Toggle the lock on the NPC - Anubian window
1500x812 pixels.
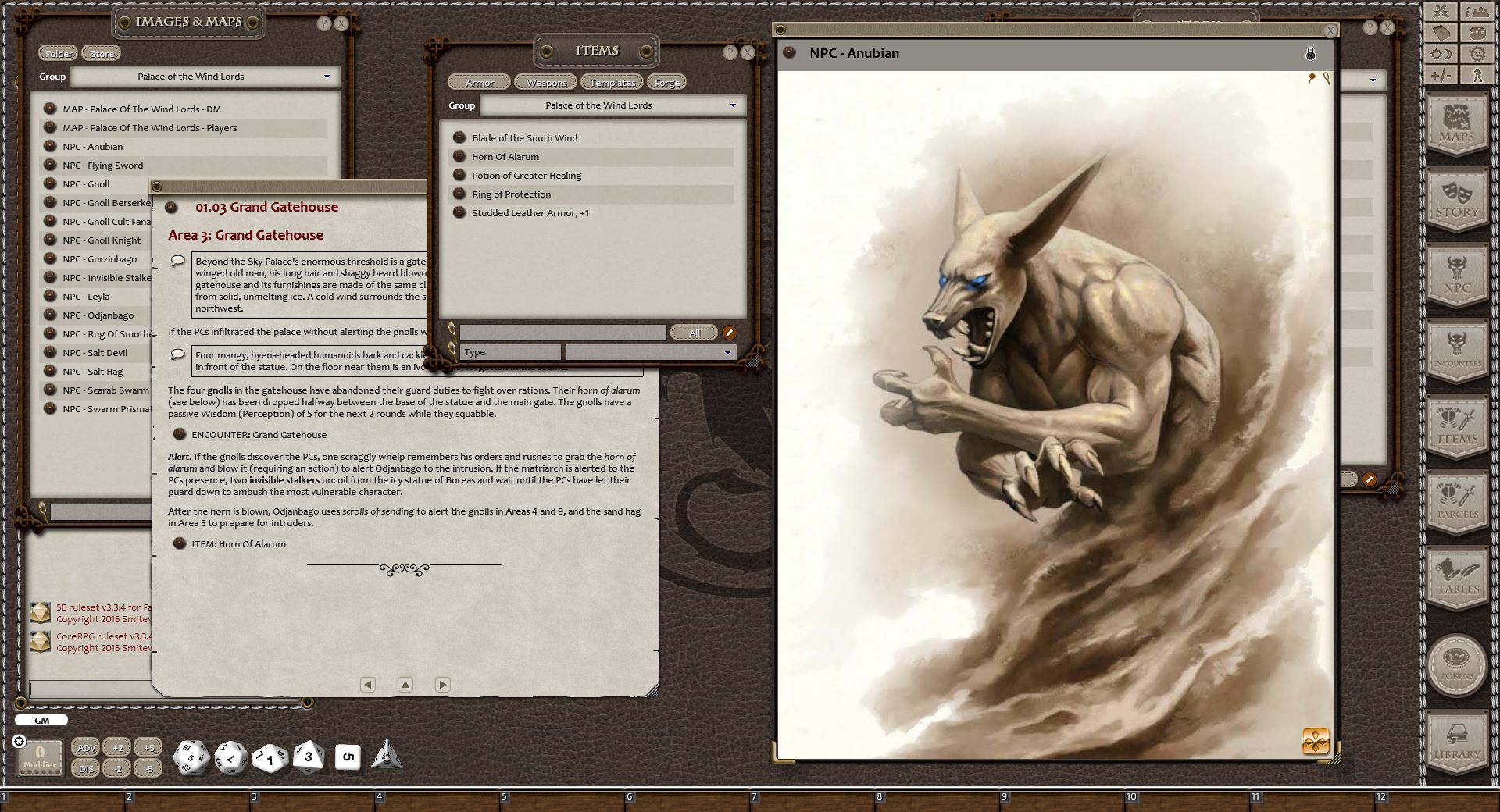1311,54
